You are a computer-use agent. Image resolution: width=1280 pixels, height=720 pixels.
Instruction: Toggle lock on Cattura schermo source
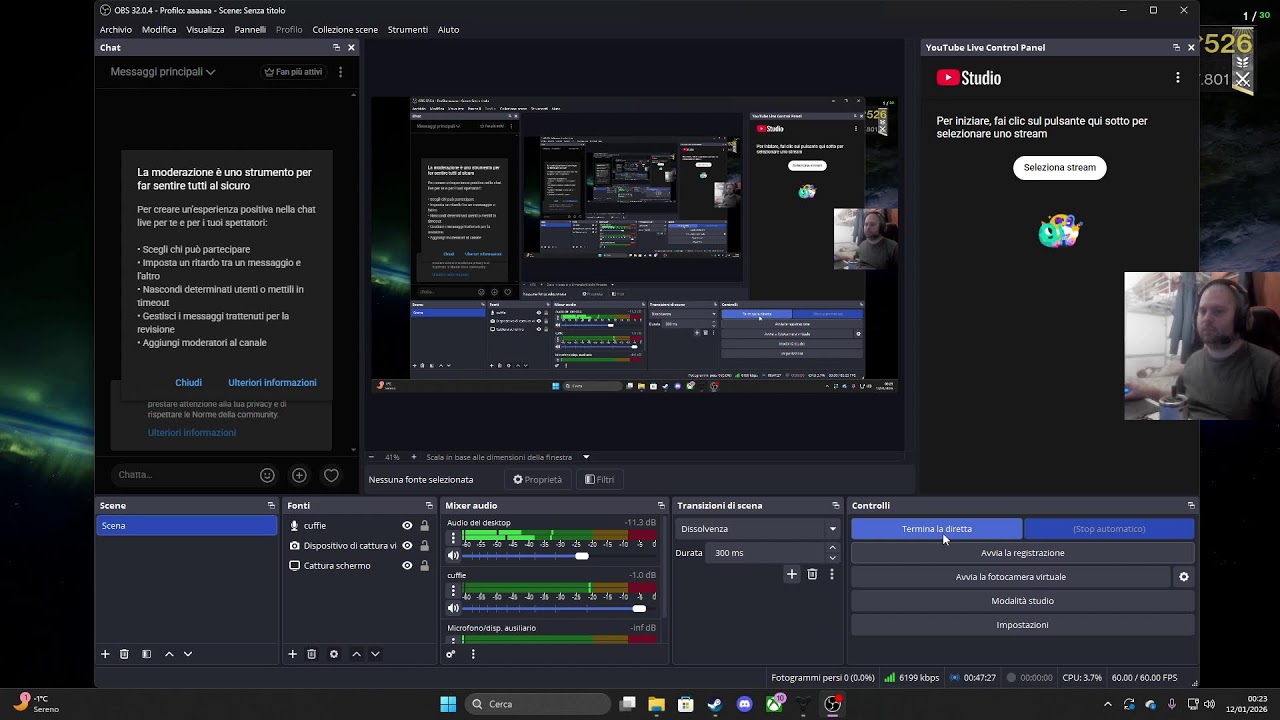424,566
